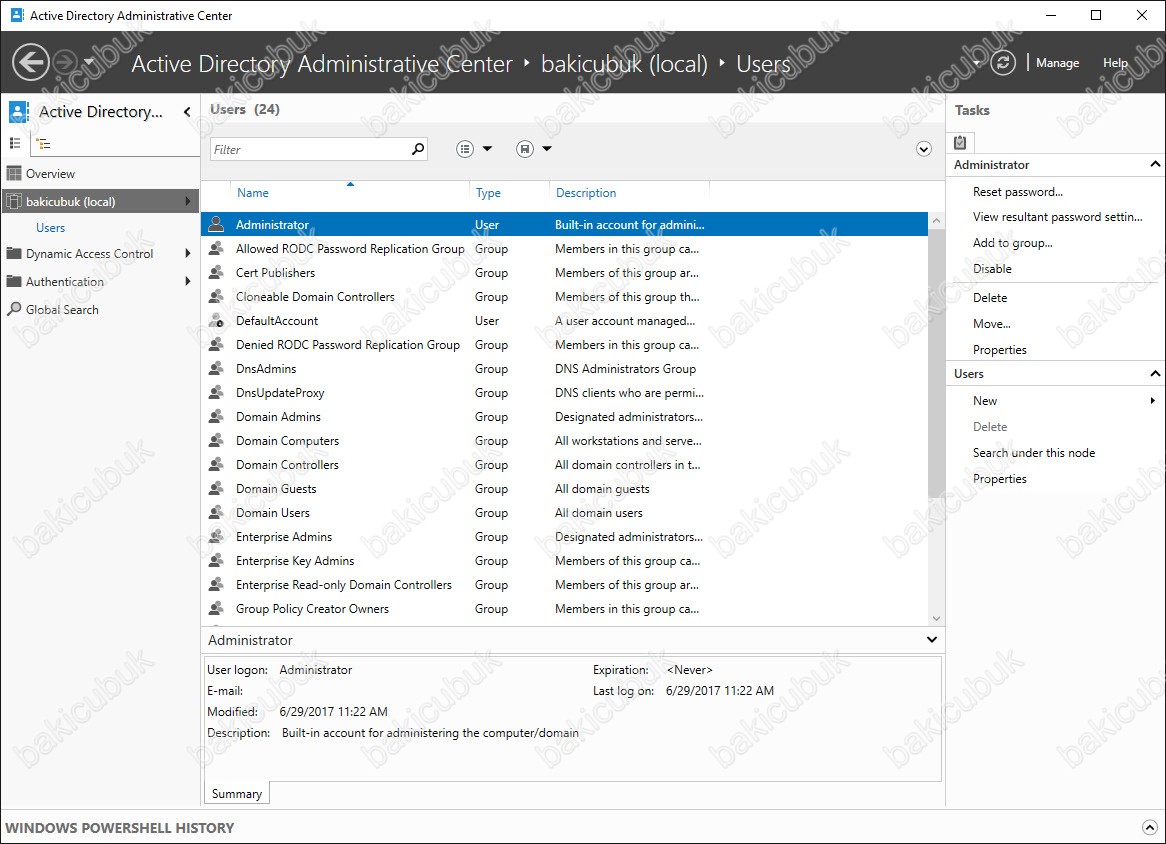The image size is (1166, 844).
Task: Collapse the Users tasks section
Action: pyautogui.click(x=1154, y=373)
